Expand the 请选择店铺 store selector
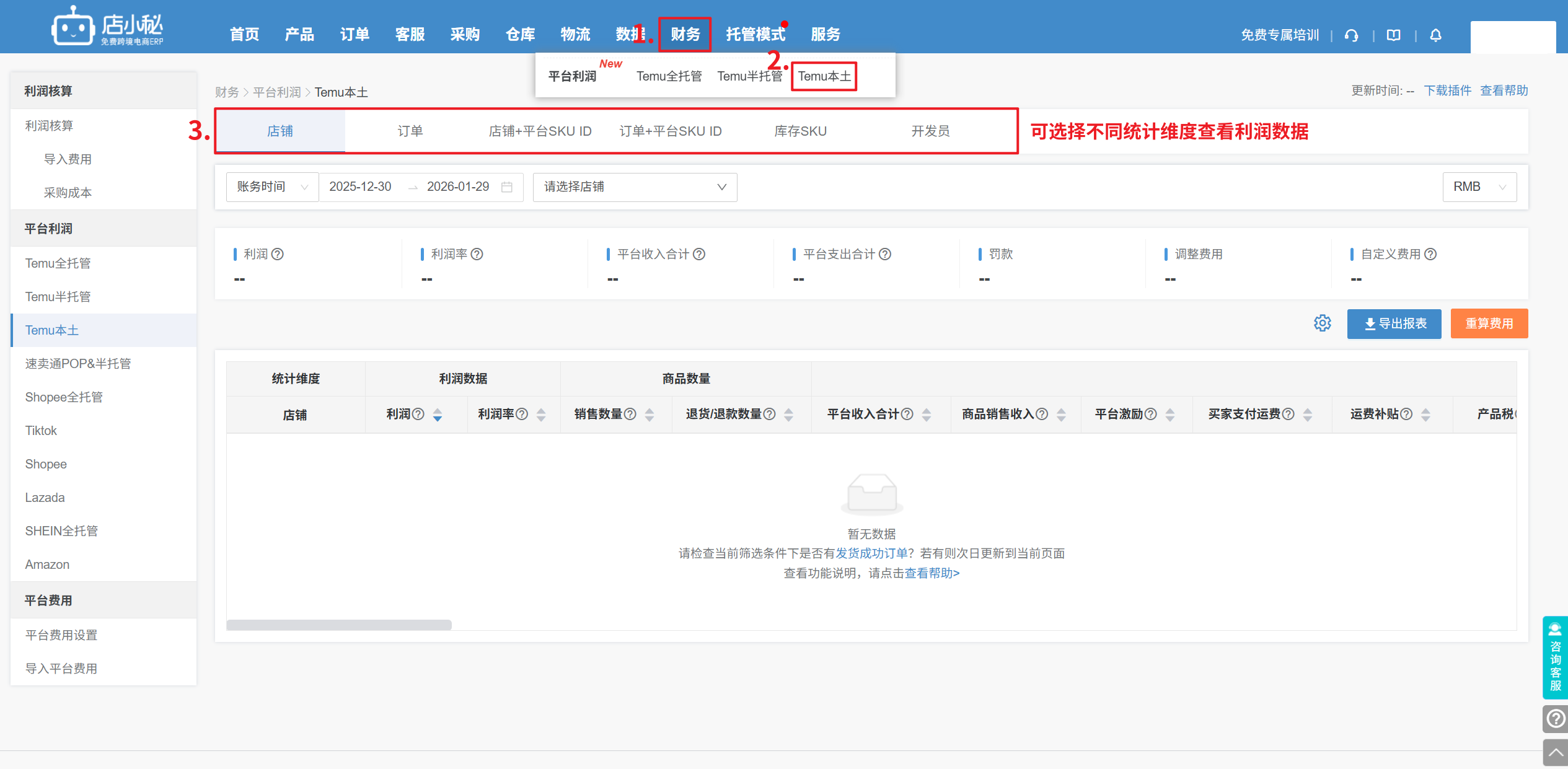This screenshot has height=769, width=1568. pyautogui.click(x=634, y=187)
